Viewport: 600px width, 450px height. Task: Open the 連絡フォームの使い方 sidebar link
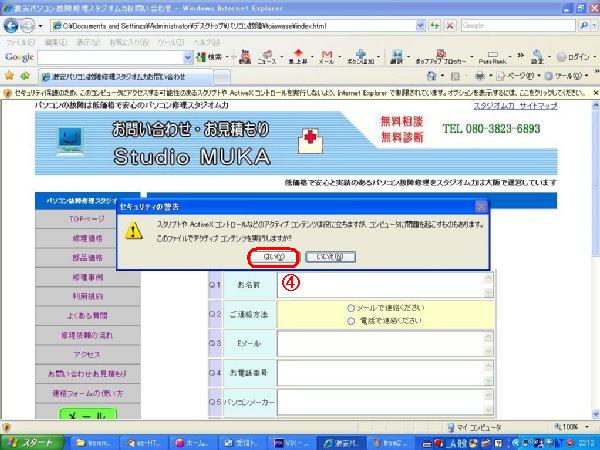tap(88, 393)
